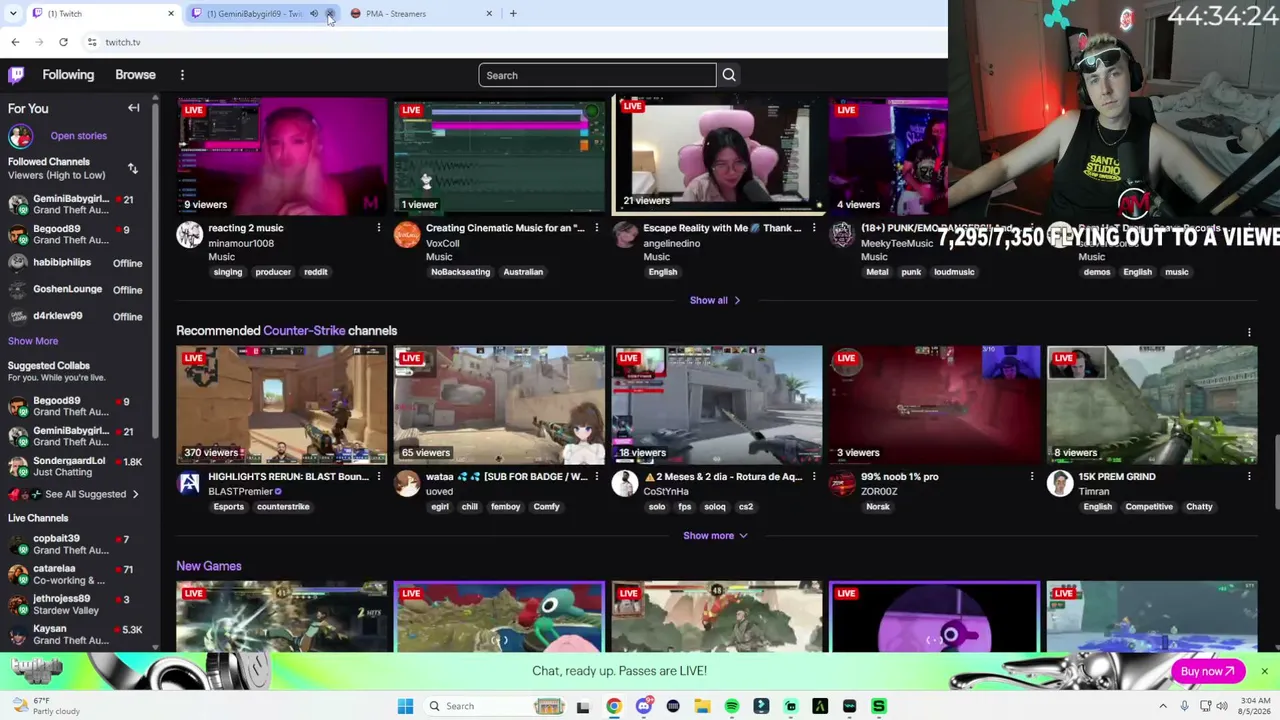Image resolution: width=1280 pixels, height=720 pixels.
Task: Sort followed channels with the arrows icon
Action: point(133,168)
